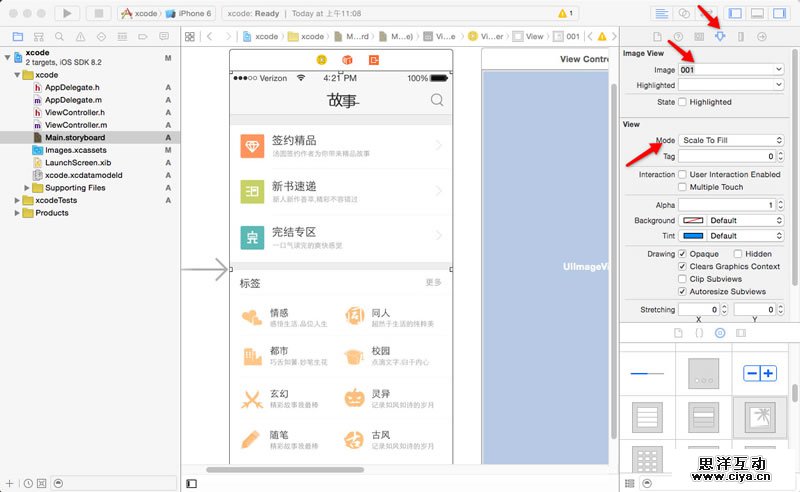Expand the Supporting Files folder

[26, 187]
